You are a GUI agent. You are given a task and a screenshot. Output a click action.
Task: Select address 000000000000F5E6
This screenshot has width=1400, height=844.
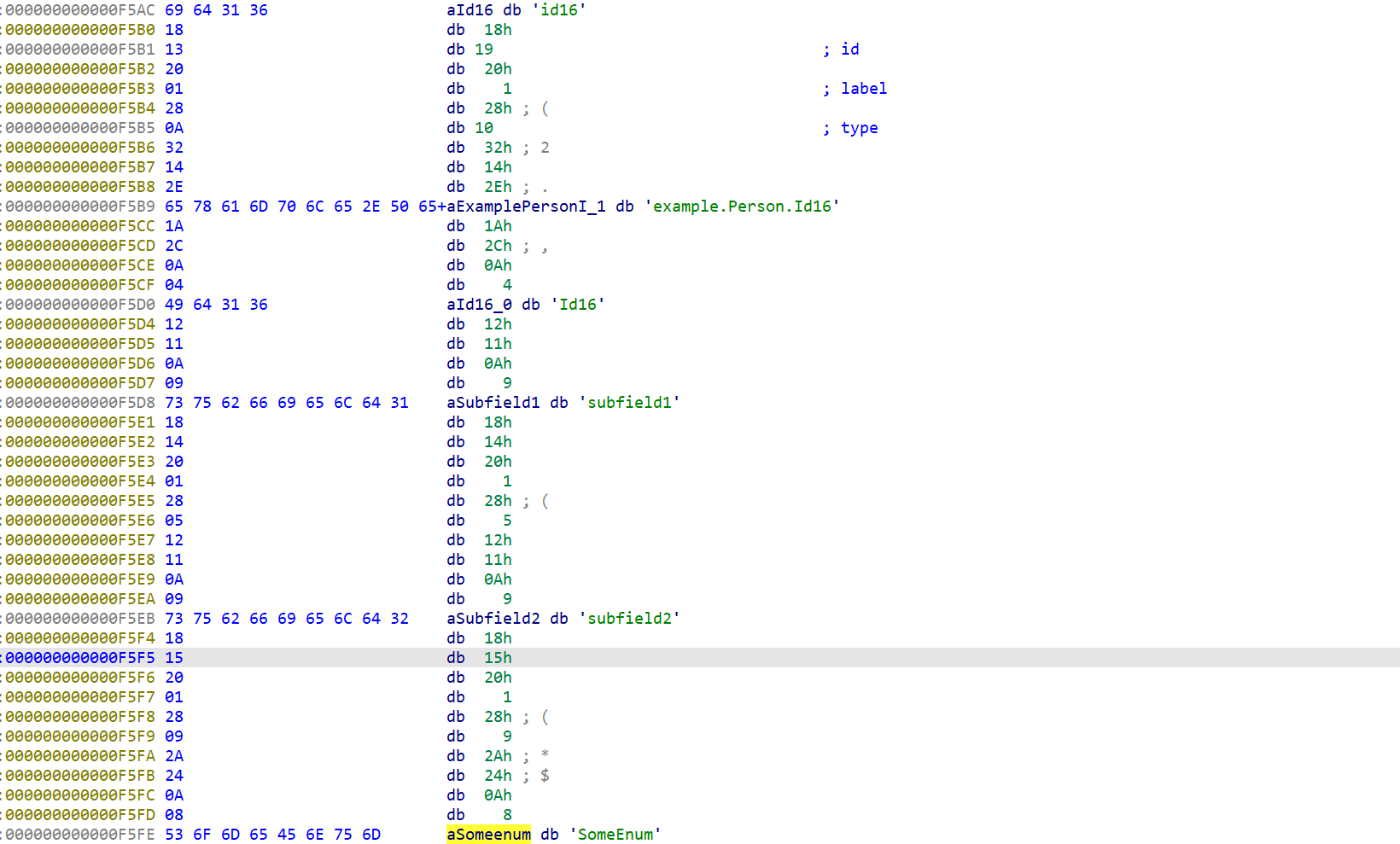click(80, 521)
